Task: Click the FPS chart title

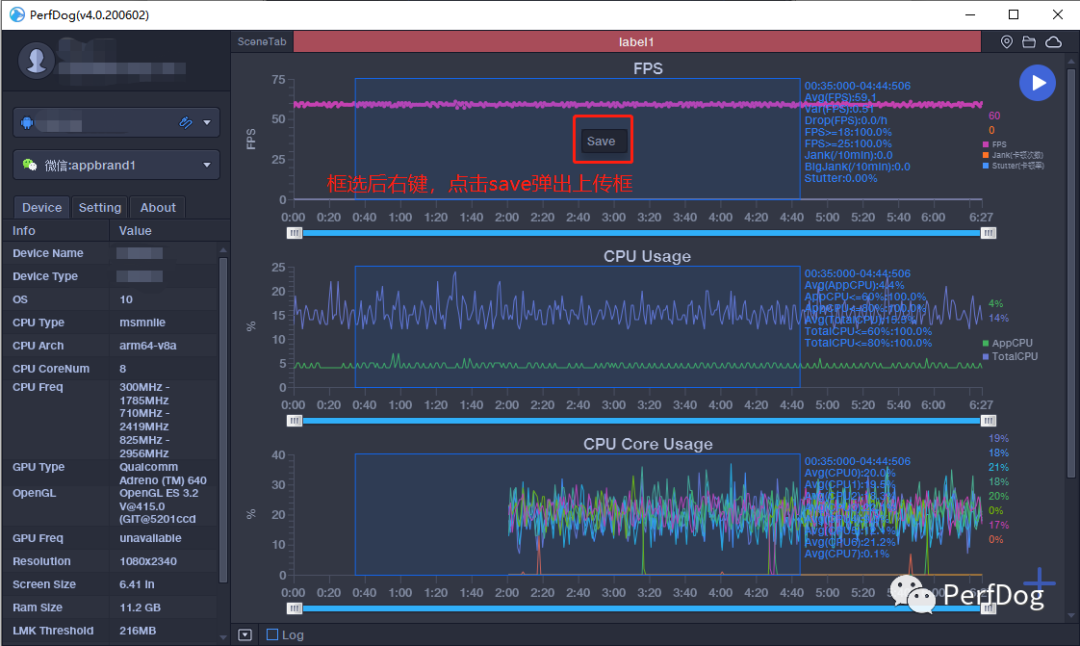Action: point(647,68)
